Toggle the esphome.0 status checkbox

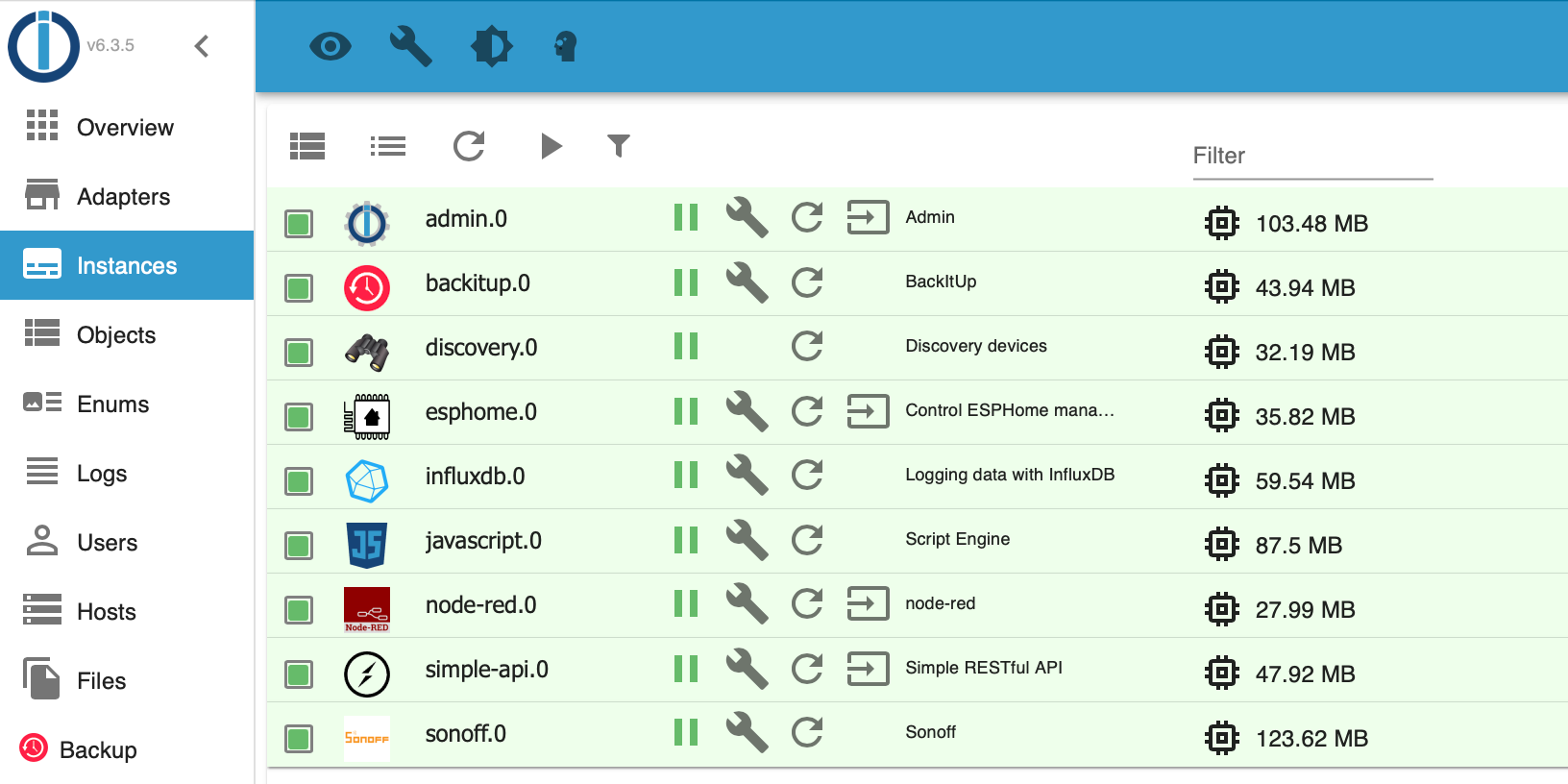coord(299,417)
